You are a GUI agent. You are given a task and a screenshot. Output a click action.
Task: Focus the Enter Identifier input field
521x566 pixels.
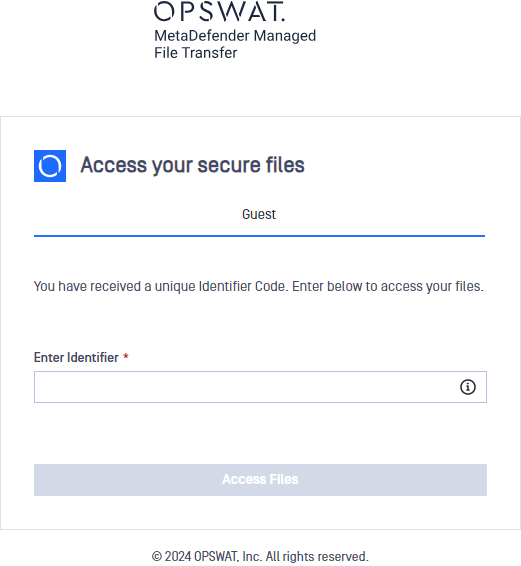pyautogui.click(x=260, y=387)
